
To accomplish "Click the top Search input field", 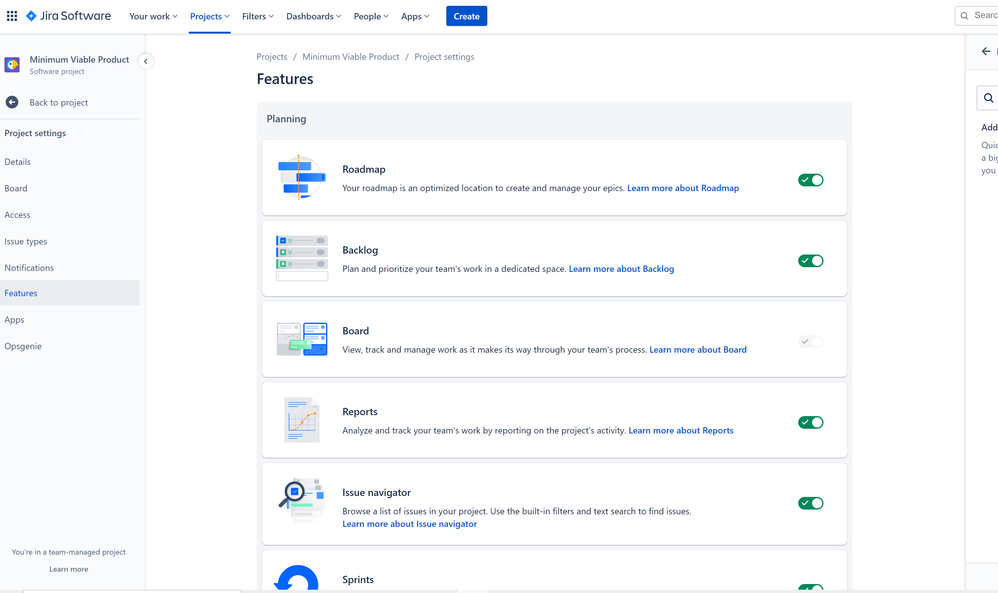I will [977, 16].
